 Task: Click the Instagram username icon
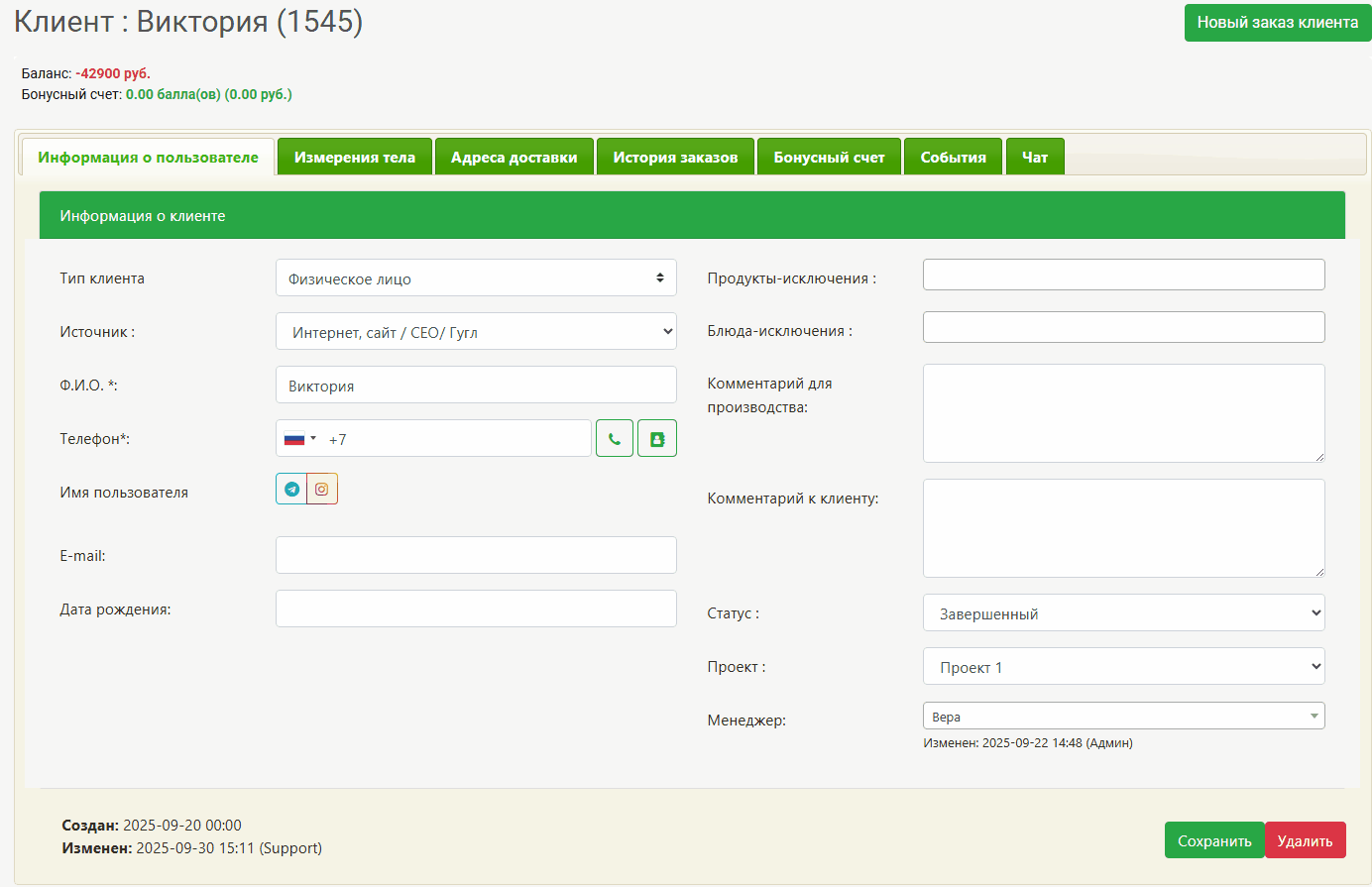(x=322, y=489)
